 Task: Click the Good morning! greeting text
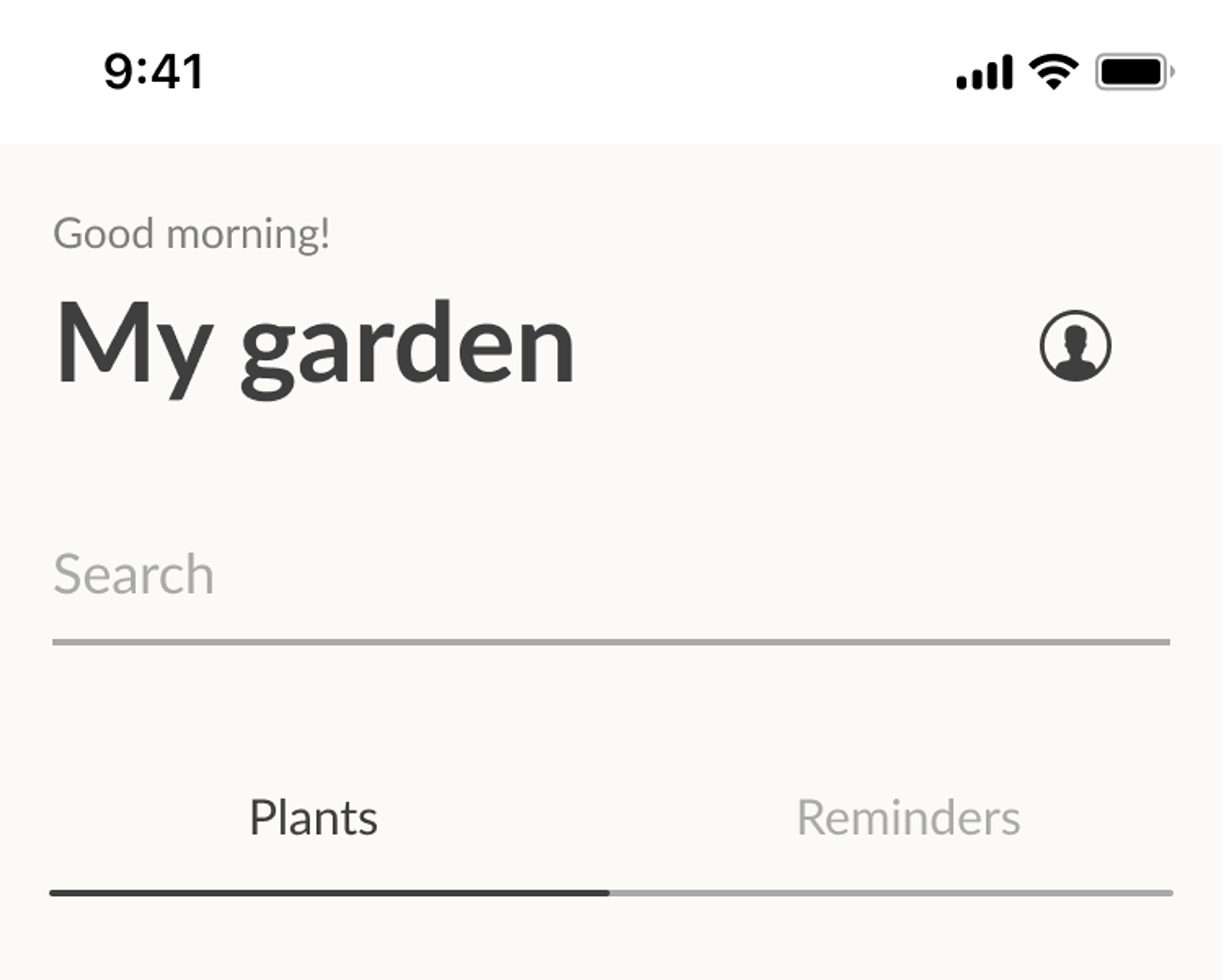coord(192,234)
